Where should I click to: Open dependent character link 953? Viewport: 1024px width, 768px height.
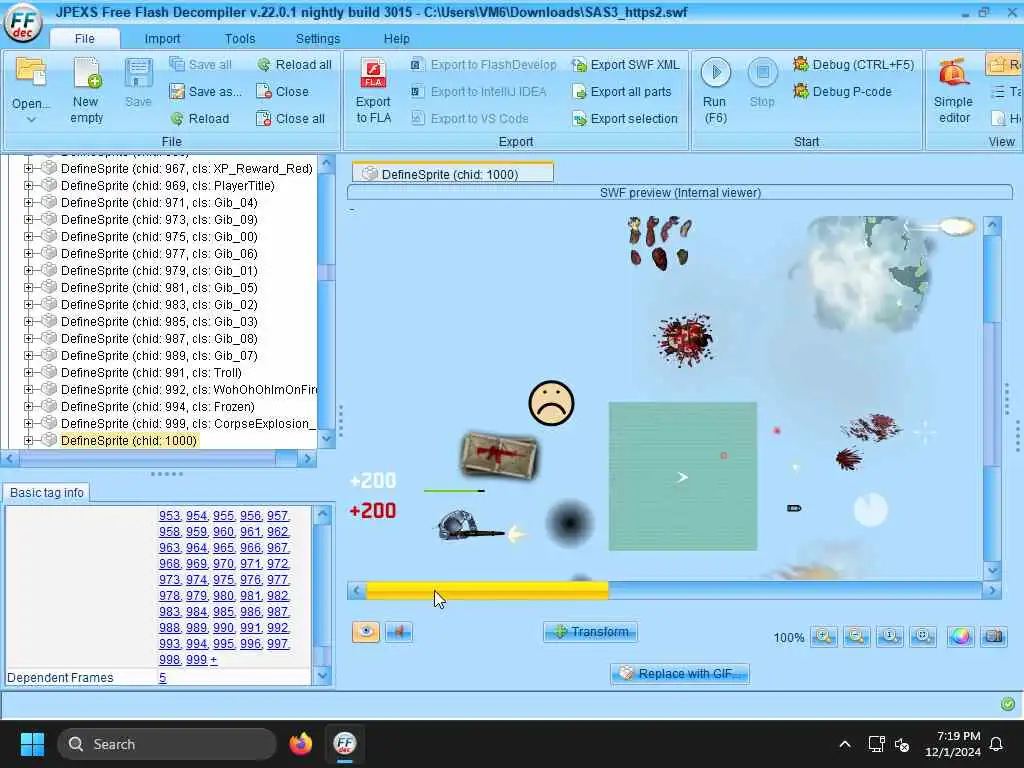pos(169,515)
